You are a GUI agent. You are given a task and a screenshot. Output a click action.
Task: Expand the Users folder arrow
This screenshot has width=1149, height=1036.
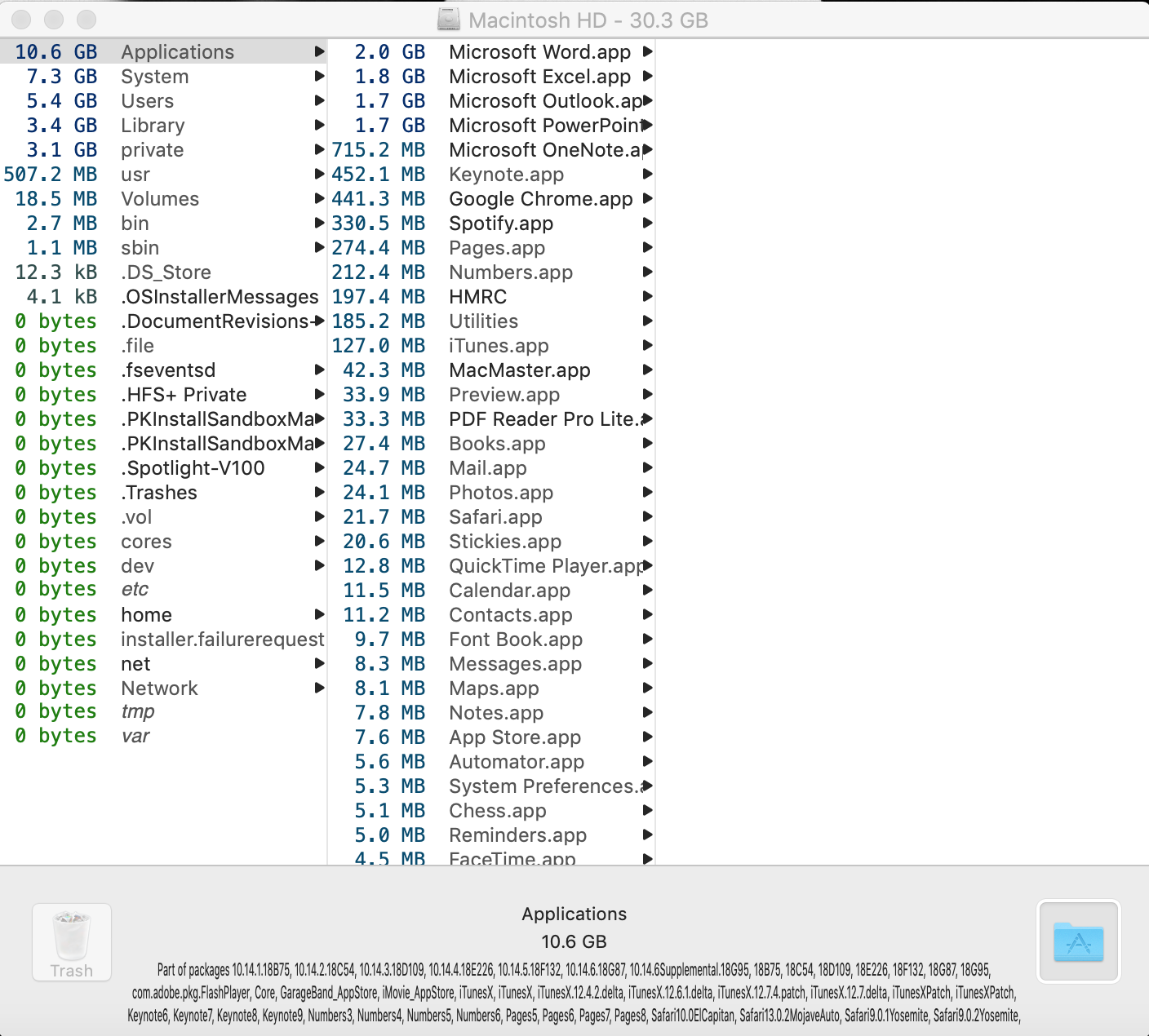point(320,101)
